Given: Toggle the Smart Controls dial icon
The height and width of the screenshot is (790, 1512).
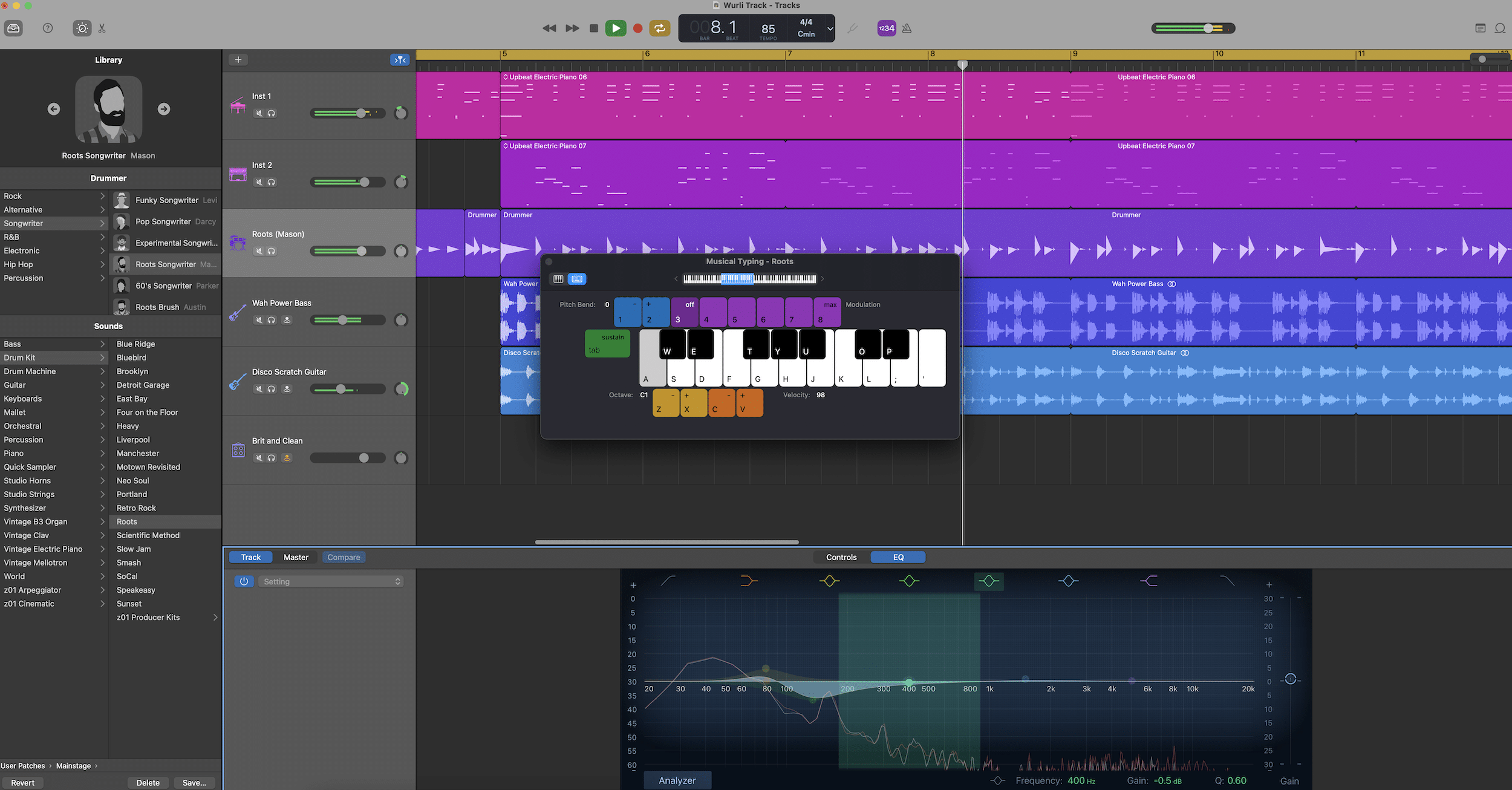Looking at the screenshot, I should coord(82,28).
